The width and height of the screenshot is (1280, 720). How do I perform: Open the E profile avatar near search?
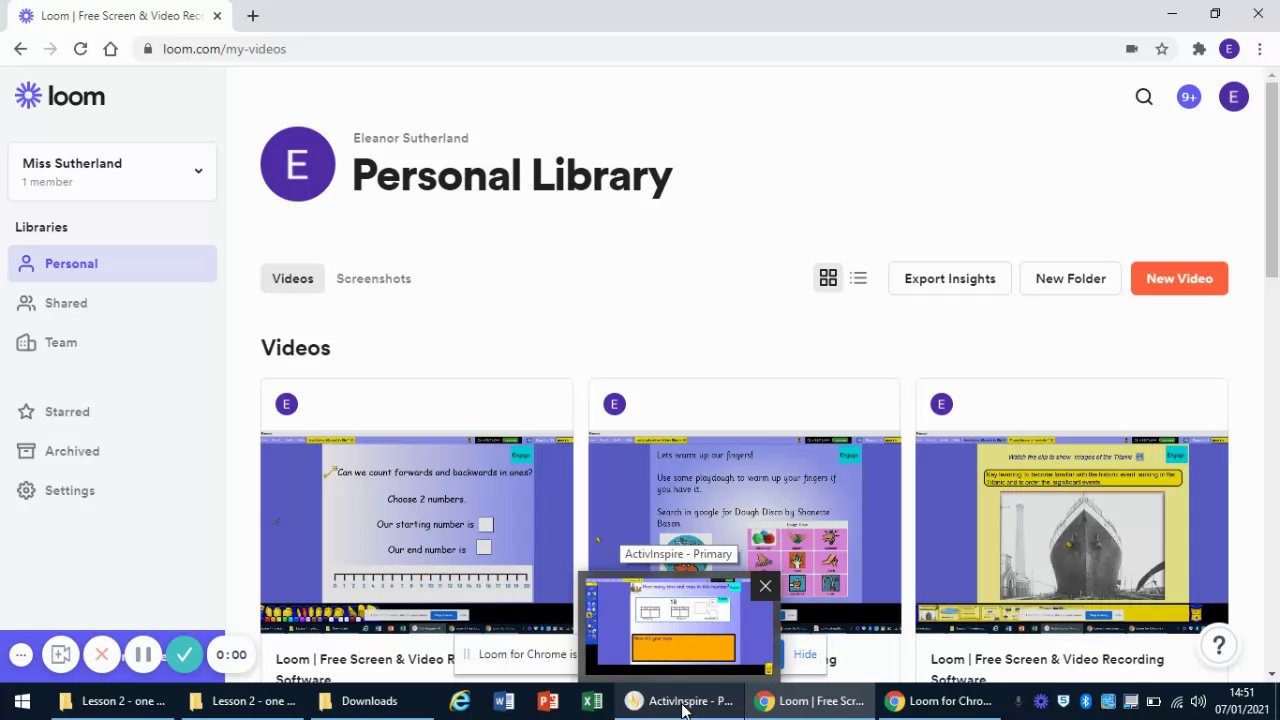pos(1233,97)
